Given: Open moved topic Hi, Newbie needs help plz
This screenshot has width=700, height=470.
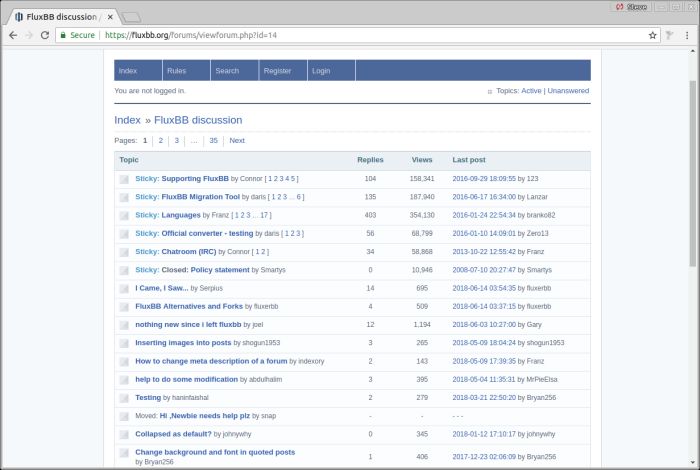Looking at the screenshot, I should pyautogui.click(x=204, y=416).
